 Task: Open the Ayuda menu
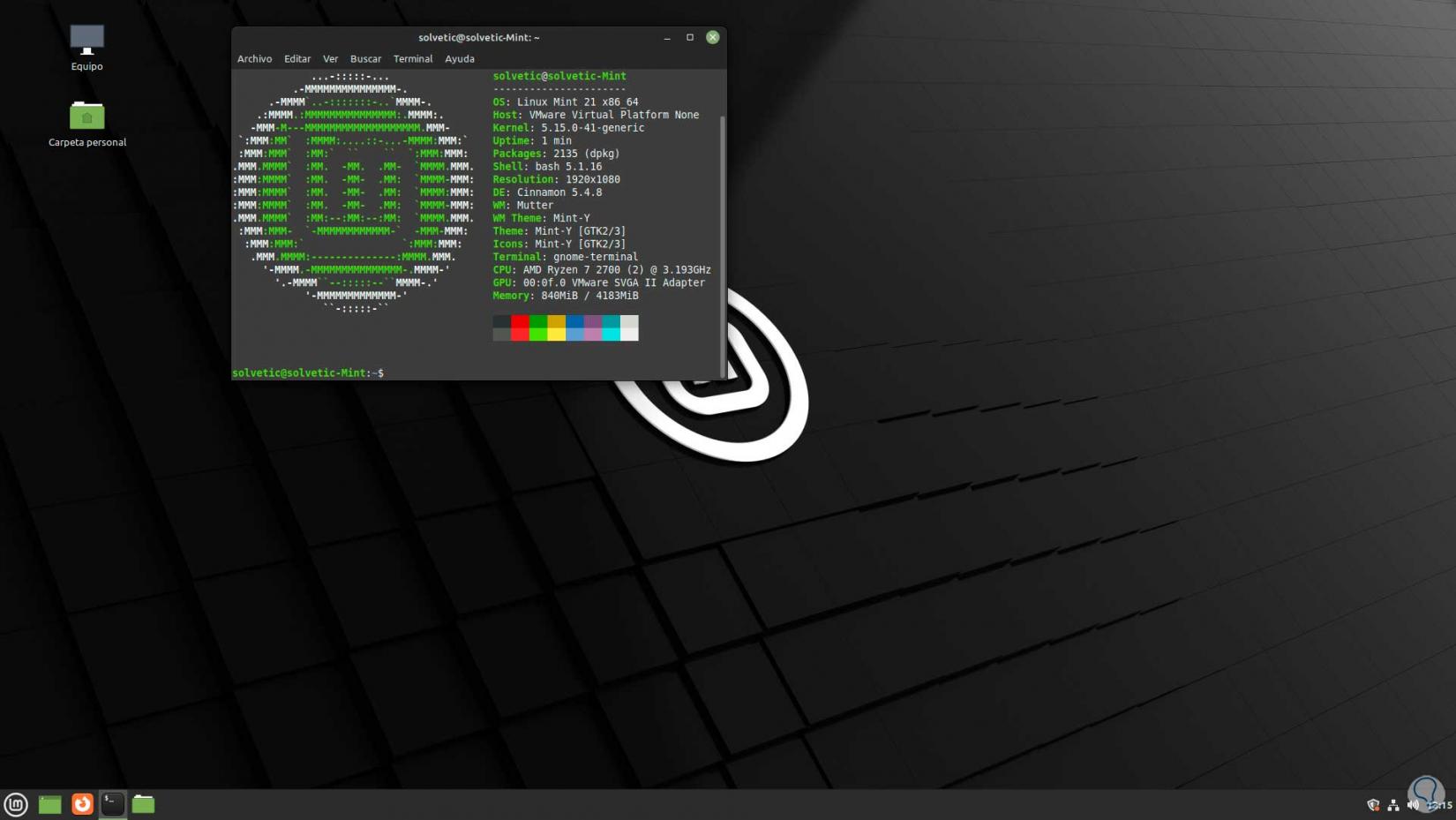pos(459,59)
